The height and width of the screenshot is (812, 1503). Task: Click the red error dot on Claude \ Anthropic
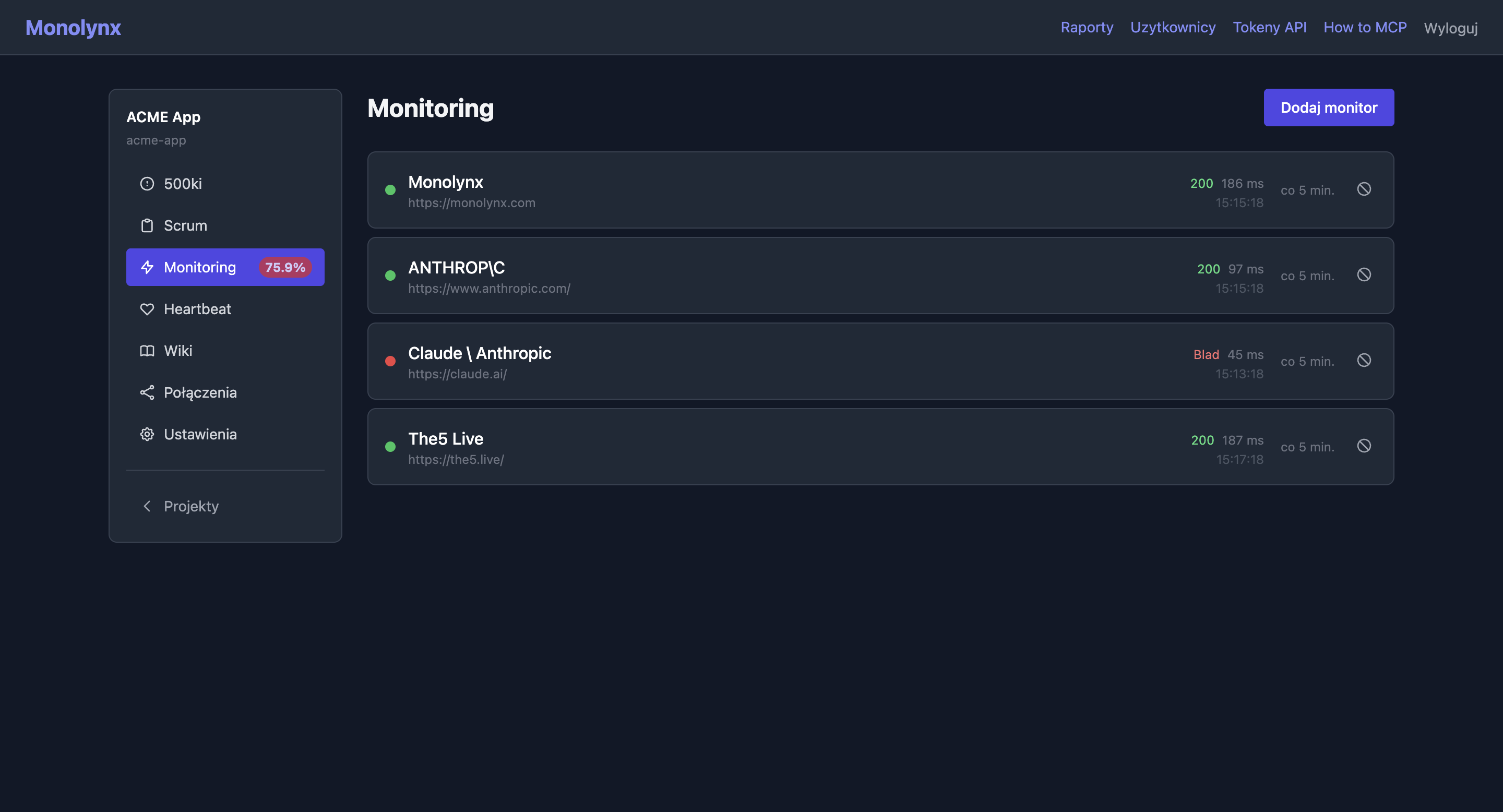pos(390,361)
